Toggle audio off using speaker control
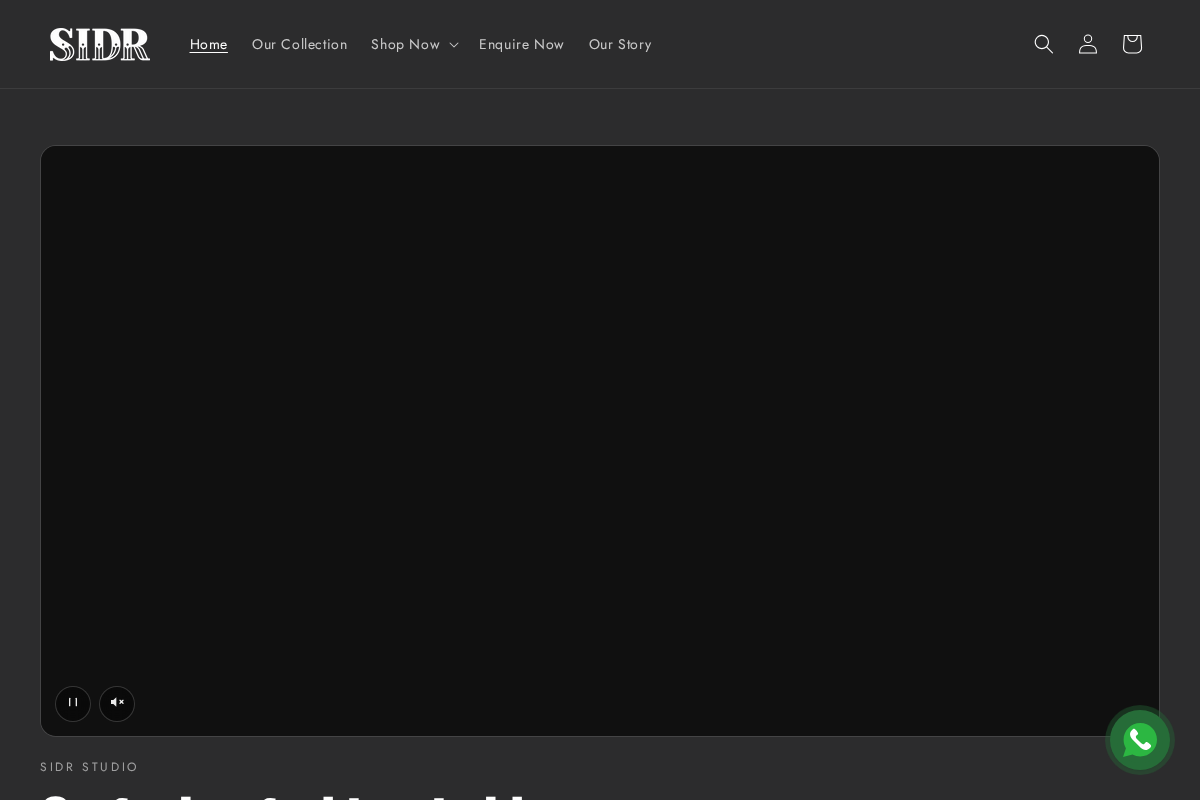Image resolution: width=1200 pixels, height=800 pixels. 117,704
